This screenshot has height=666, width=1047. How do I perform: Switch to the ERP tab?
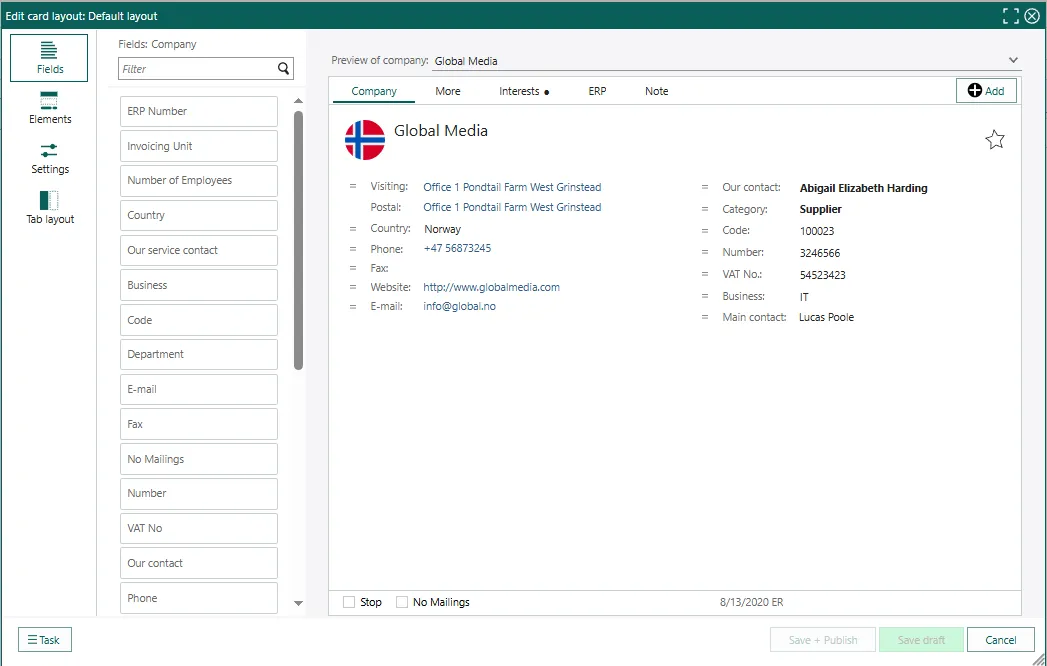[x=597, y=91]
